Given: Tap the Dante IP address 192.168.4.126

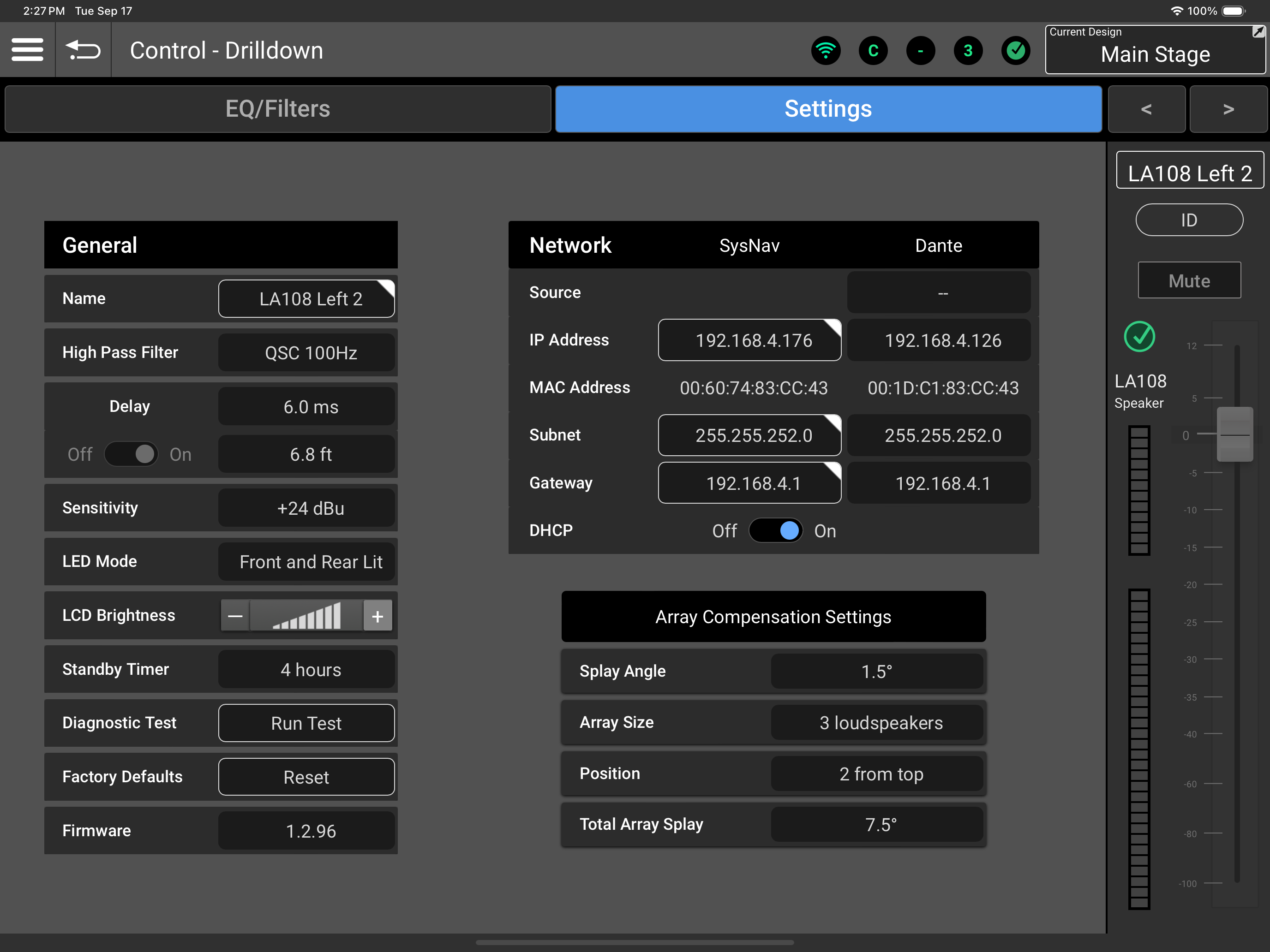Looking at the screenshot, I should pyautogui.click(x=939, y=340).
